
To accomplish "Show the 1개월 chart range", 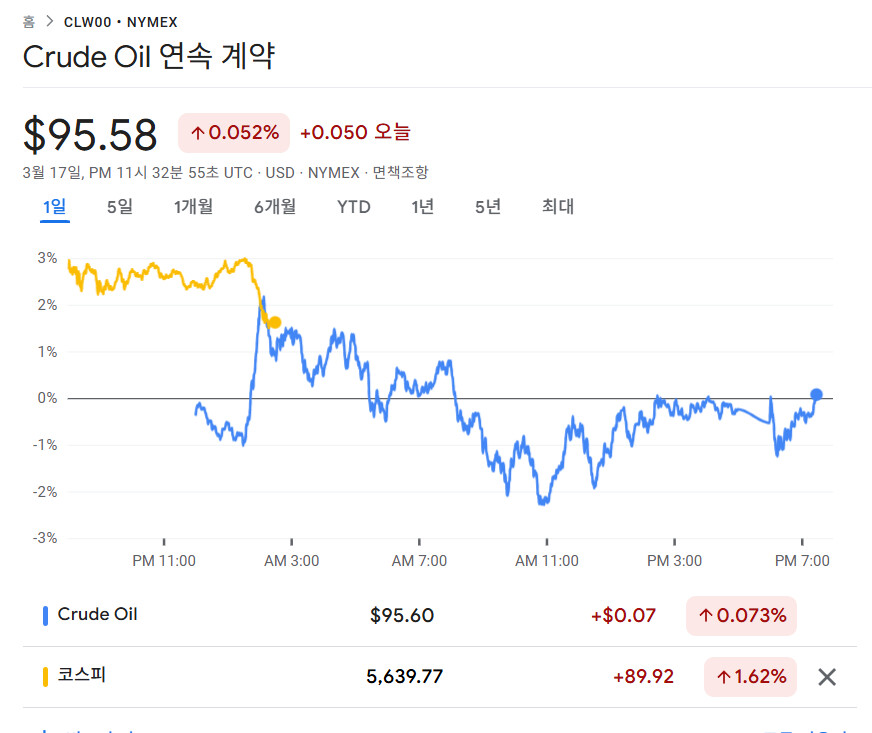I will click(x=193, y=207).
